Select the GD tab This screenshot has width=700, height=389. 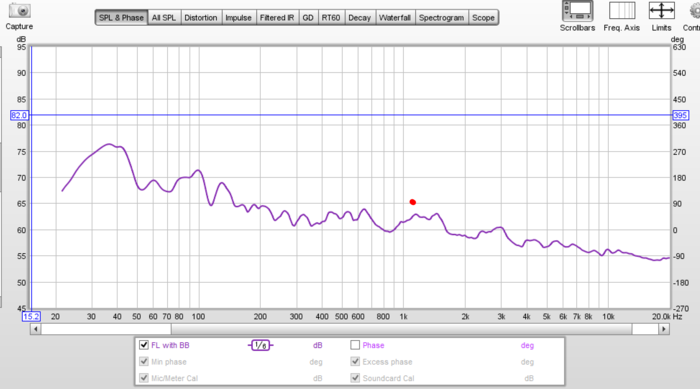tap(308, 18)
